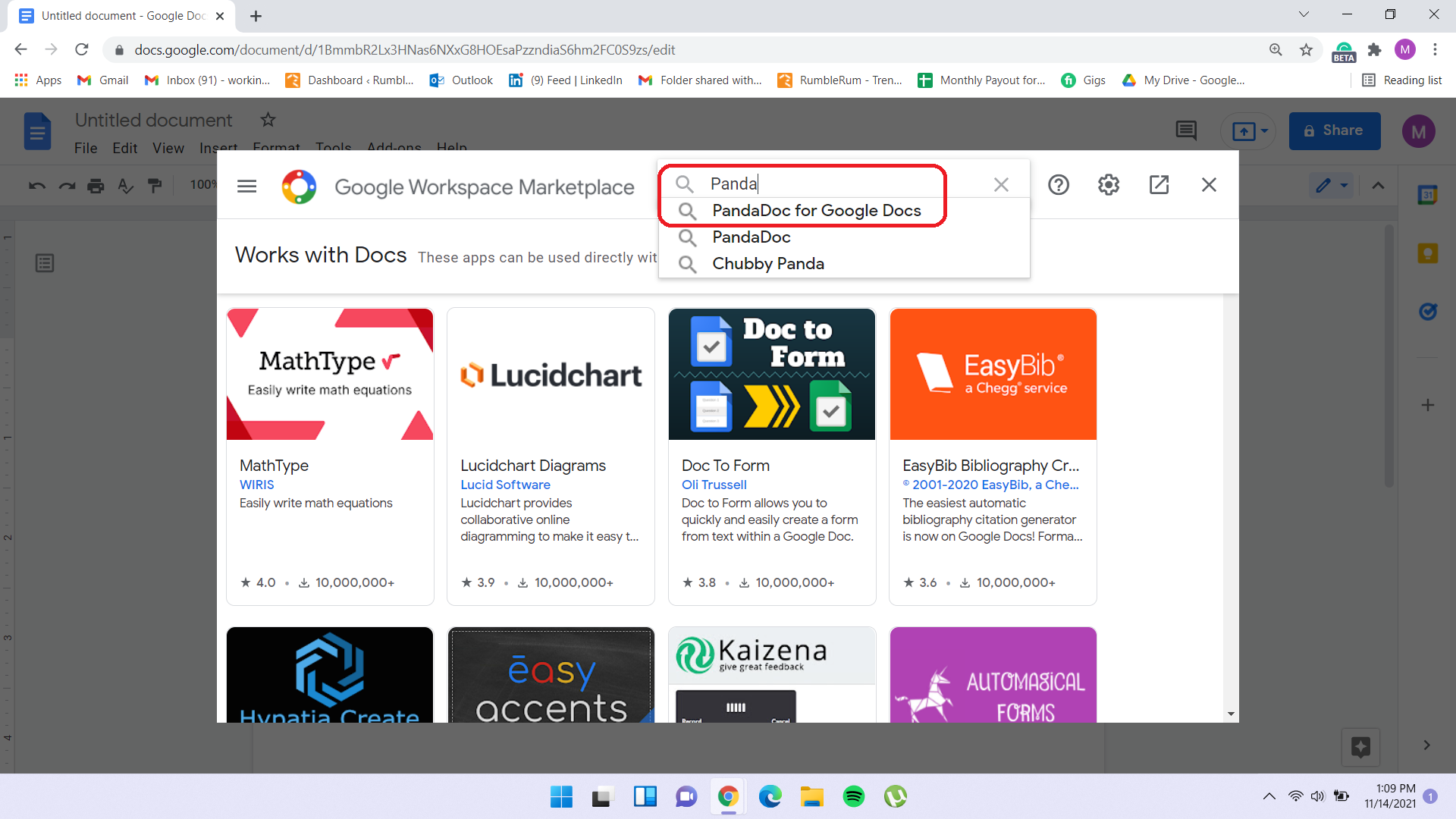Viewport: 1456px width, 819px height.
Task: Click the Google Workspace Marketplace logo
Action: [x=299, y=187]
